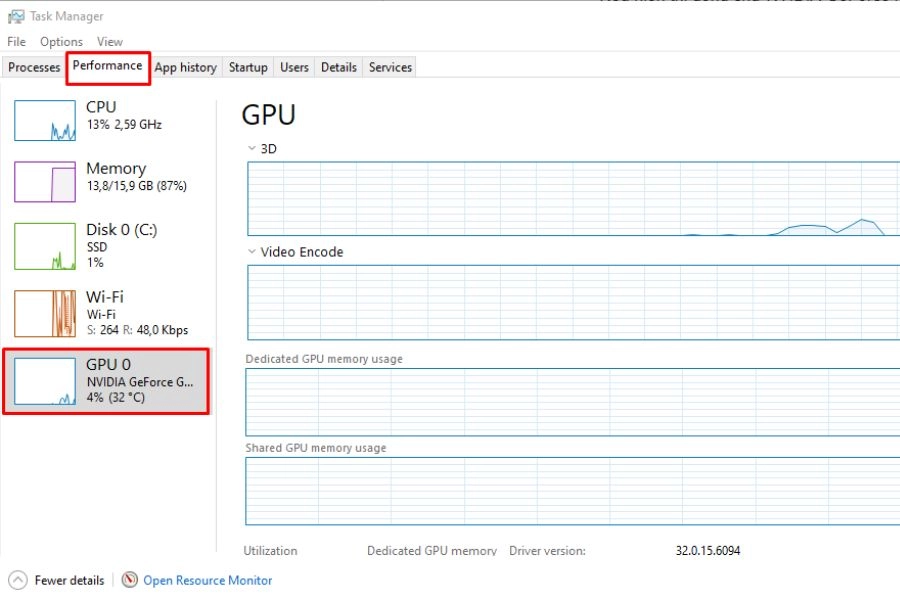Screen dimensions: 900x600
Task: Open the View menu
Action: tap(110, 42)
